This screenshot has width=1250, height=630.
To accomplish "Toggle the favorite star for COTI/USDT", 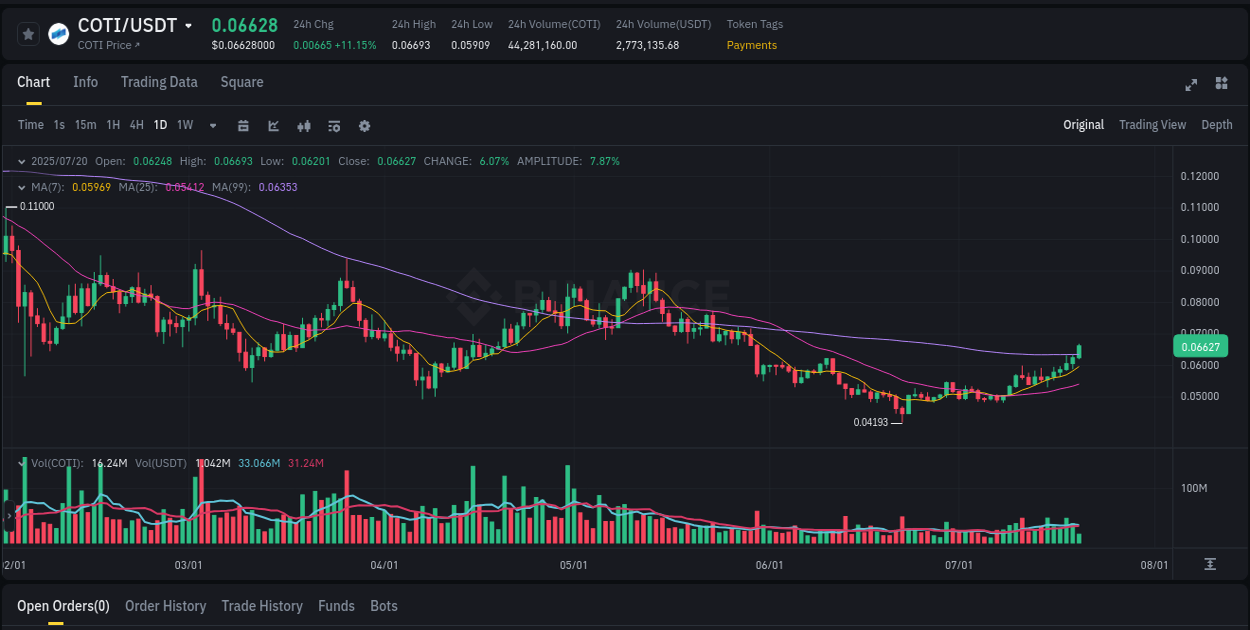I will pos(27,33).
